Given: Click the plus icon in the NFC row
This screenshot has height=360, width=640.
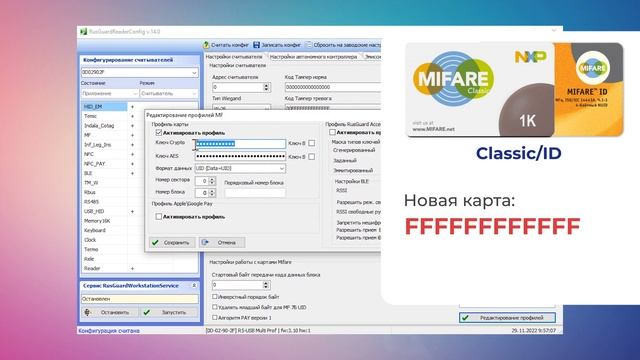Looking at the screenshot, I should pyautogui.click(x=132, y=154).
